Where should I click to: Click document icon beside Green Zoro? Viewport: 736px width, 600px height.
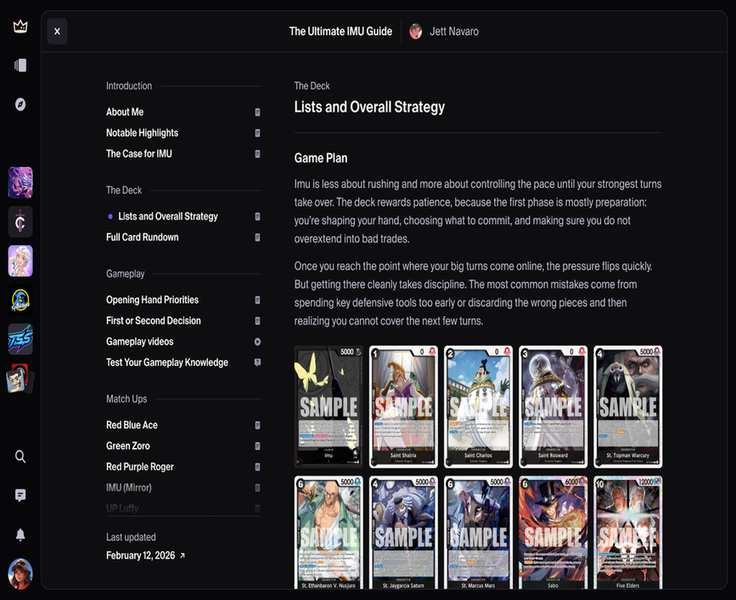click(257, 446)
